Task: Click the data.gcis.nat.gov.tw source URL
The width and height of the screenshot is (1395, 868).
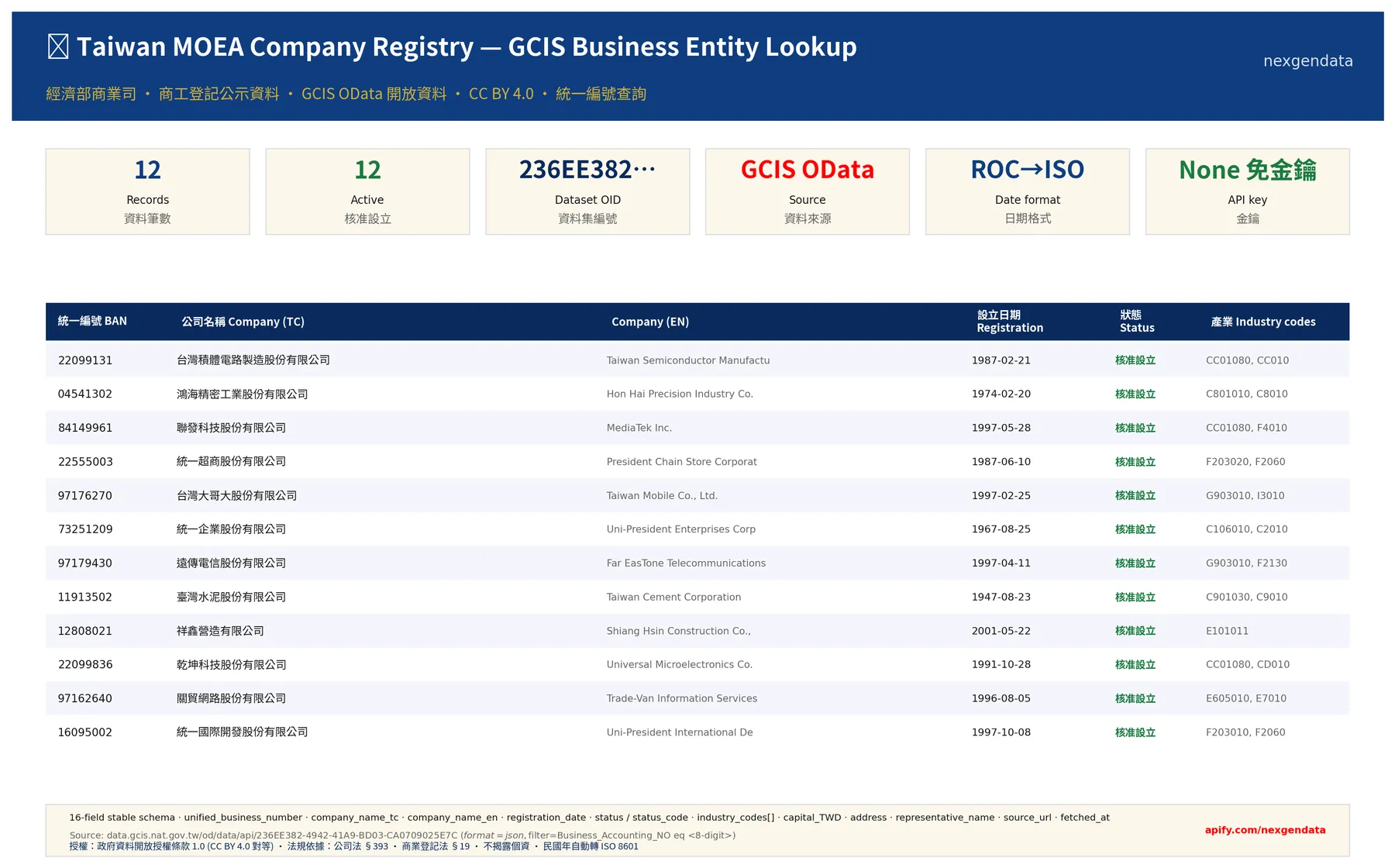Action: click(x=282, y=835)
